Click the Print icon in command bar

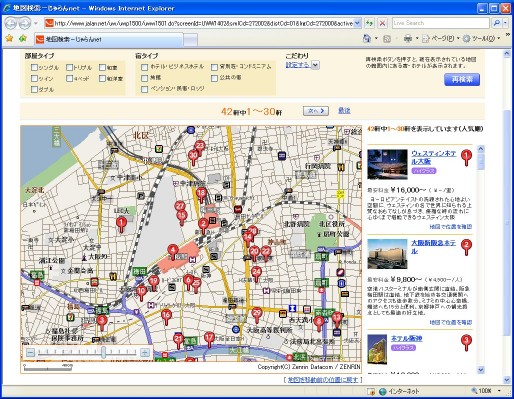[x=408, y=39]
